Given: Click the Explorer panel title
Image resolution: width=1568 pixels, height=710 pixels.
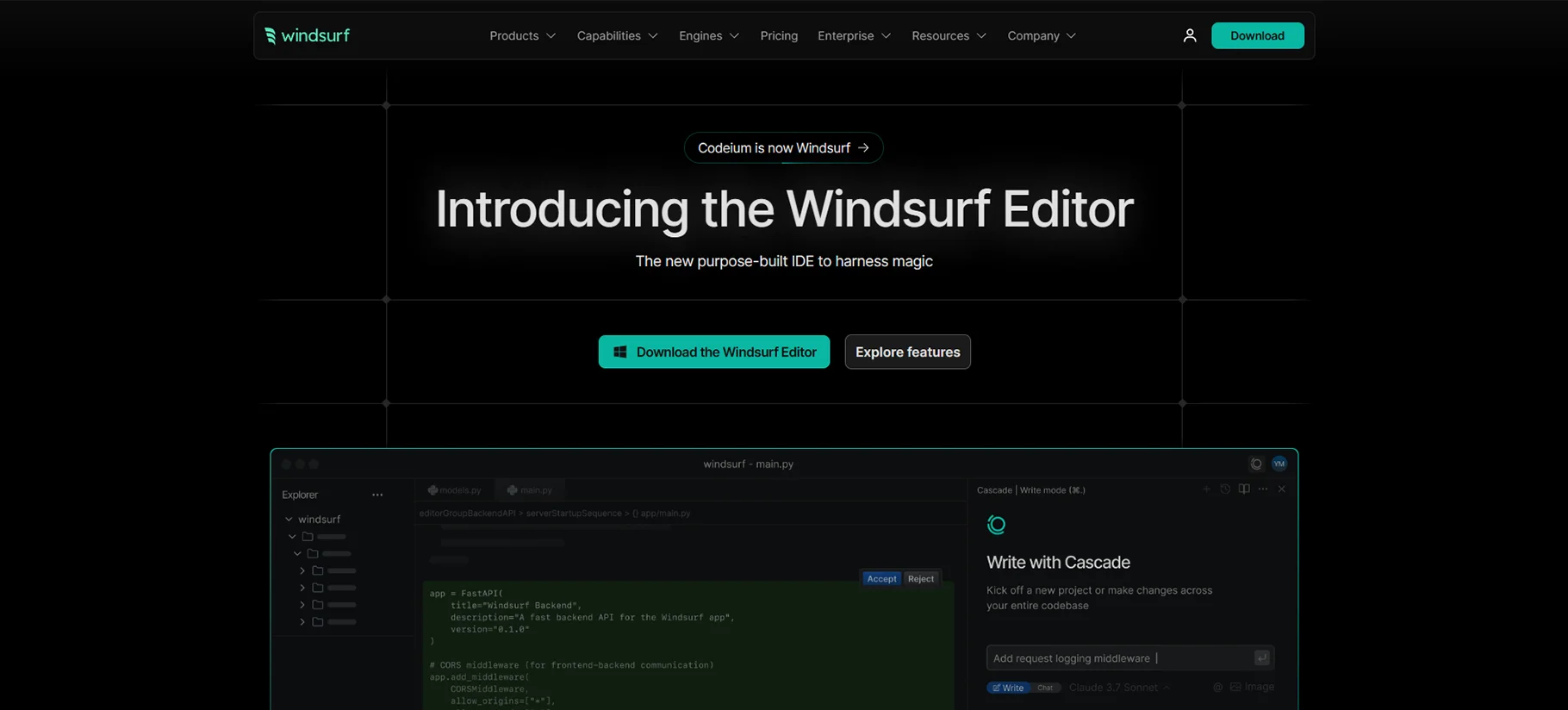Looking at the screenshot, I should click(300, 495).
